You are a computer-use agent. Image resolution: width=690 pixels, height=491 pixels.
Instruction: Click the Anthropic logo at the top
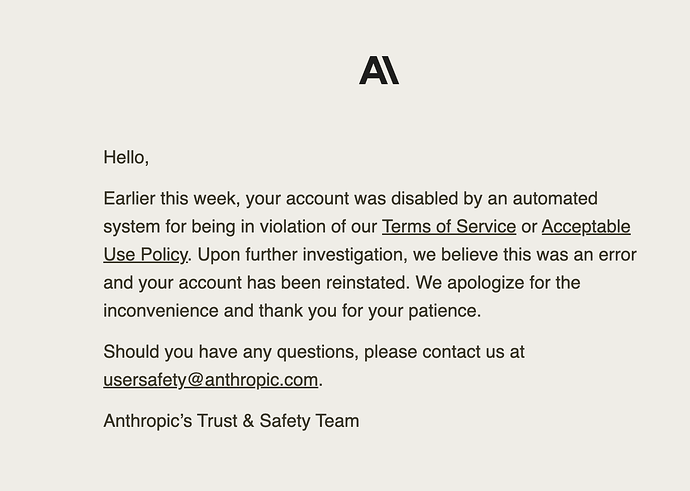(379, 70)
